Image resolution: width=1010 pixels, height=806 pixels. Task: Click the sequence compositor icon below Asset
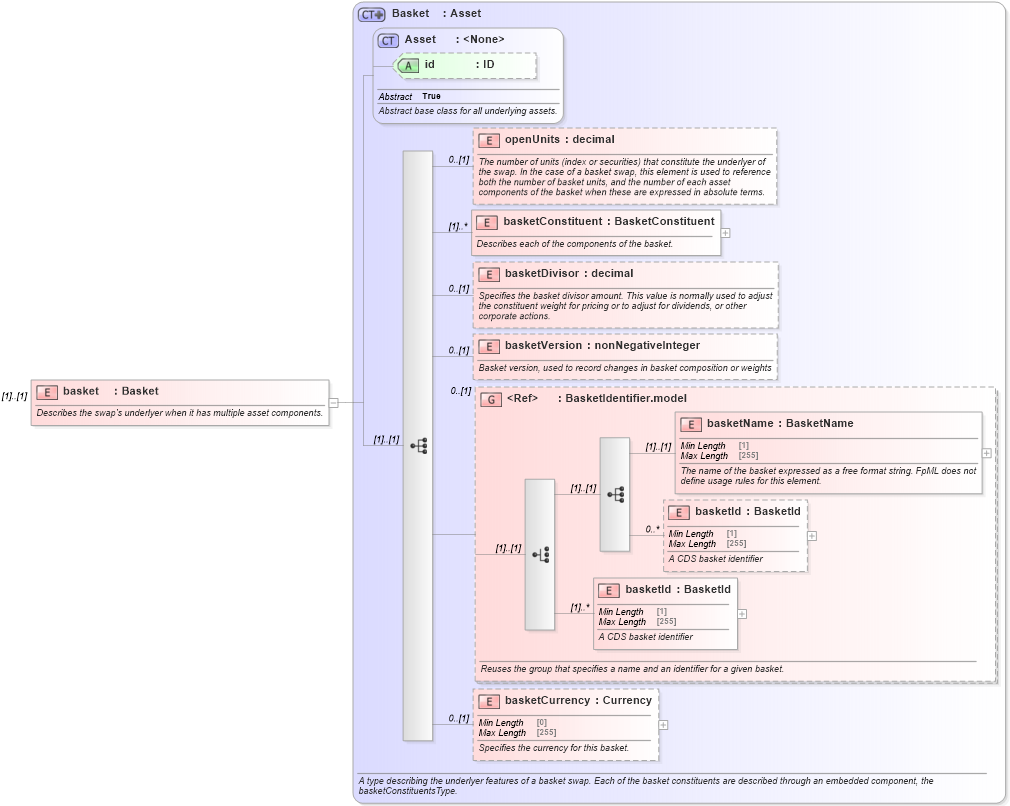tap(417, 444)
